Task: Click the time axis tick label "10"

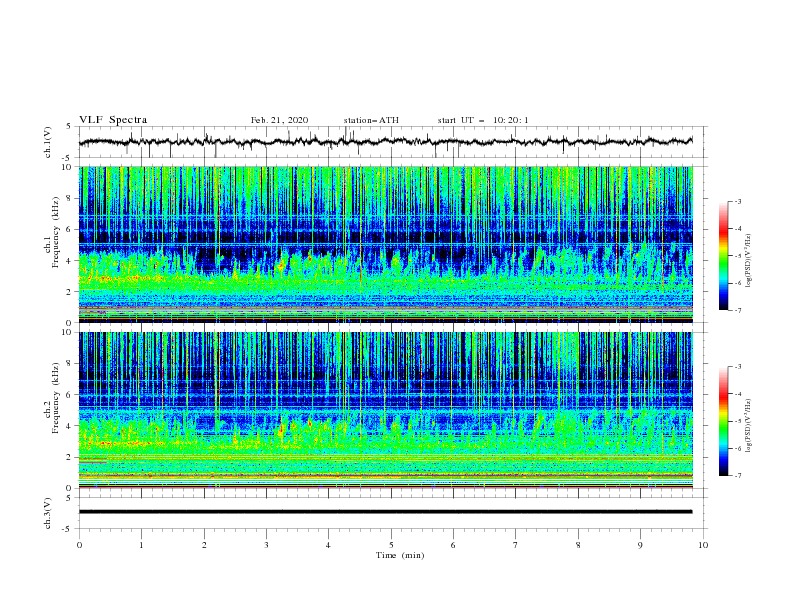Action: (x=703, y=545)
